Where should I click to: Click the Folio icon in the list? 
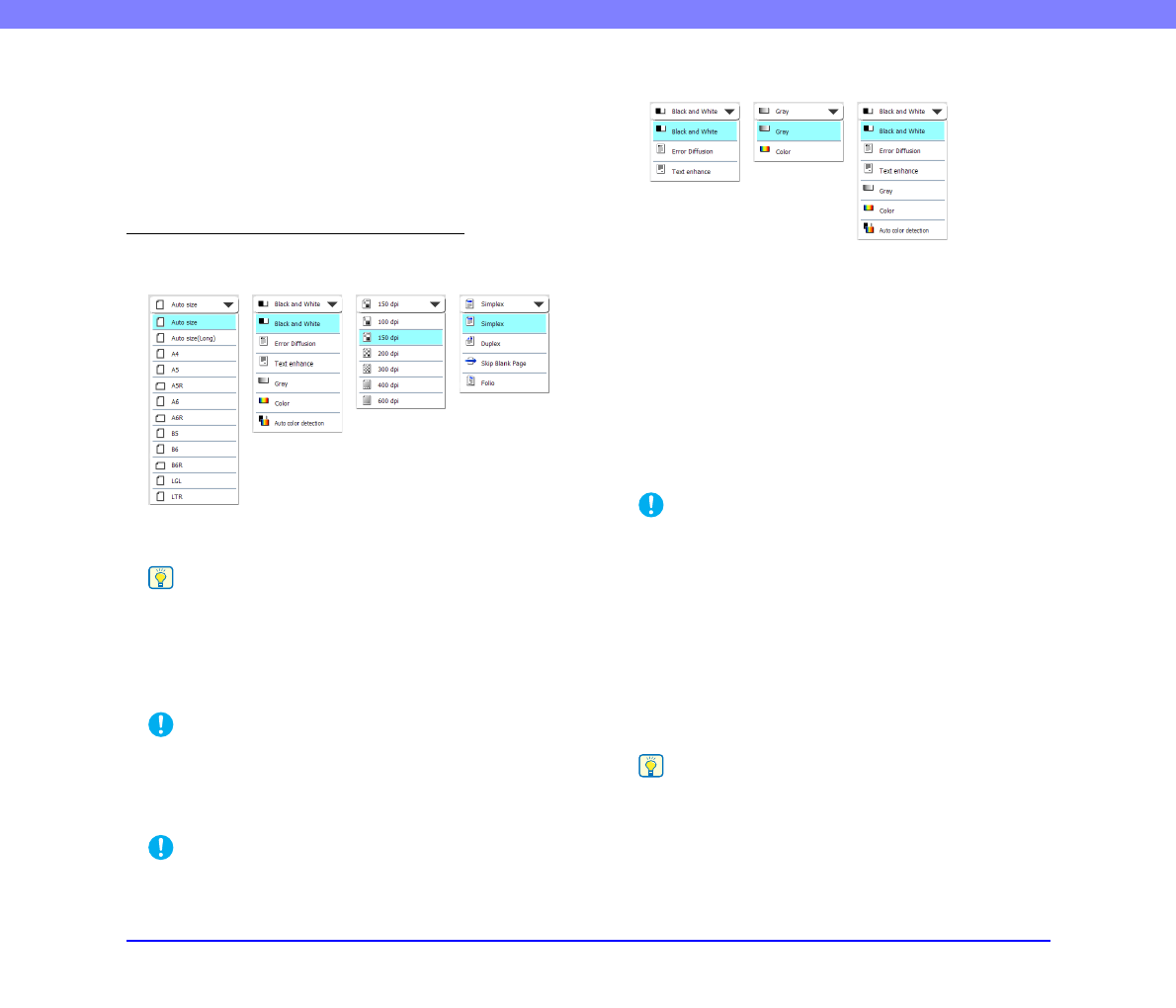[x=470, y=381]
